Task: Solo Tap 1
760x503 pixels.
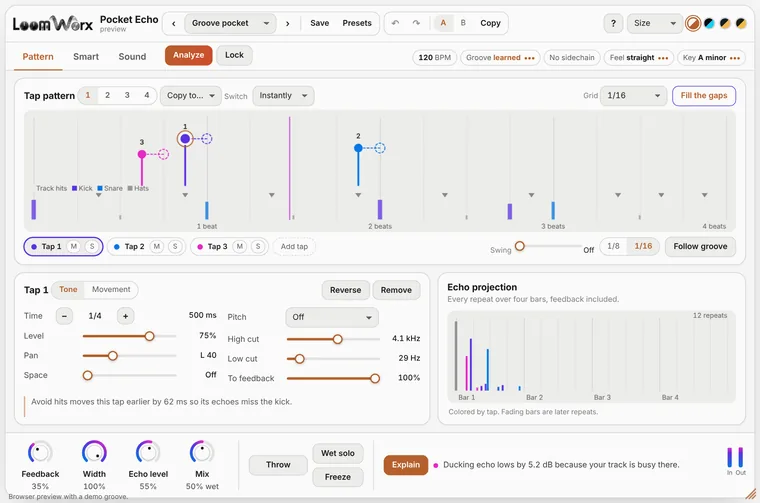Action: point(92,247)
